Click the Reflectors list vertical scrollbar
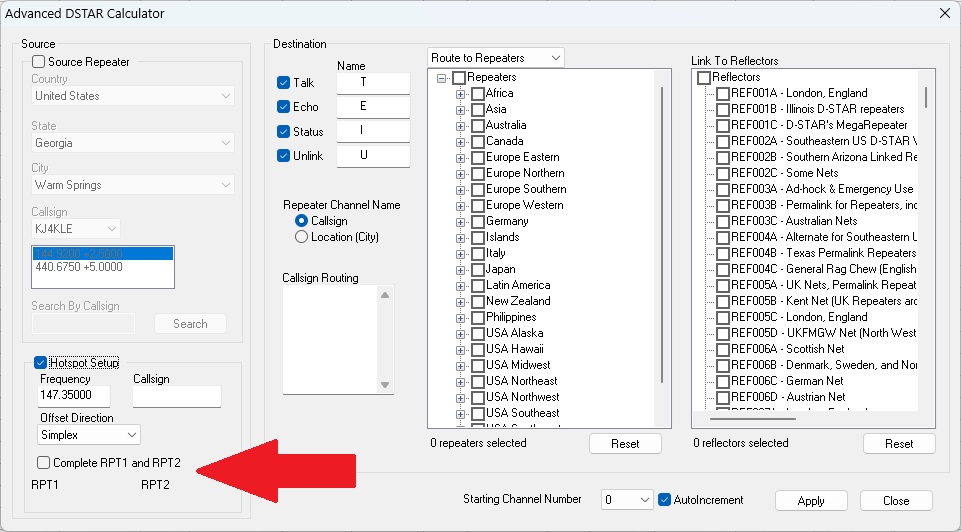This screenshot has height=532, width=961. pos(925,97)
